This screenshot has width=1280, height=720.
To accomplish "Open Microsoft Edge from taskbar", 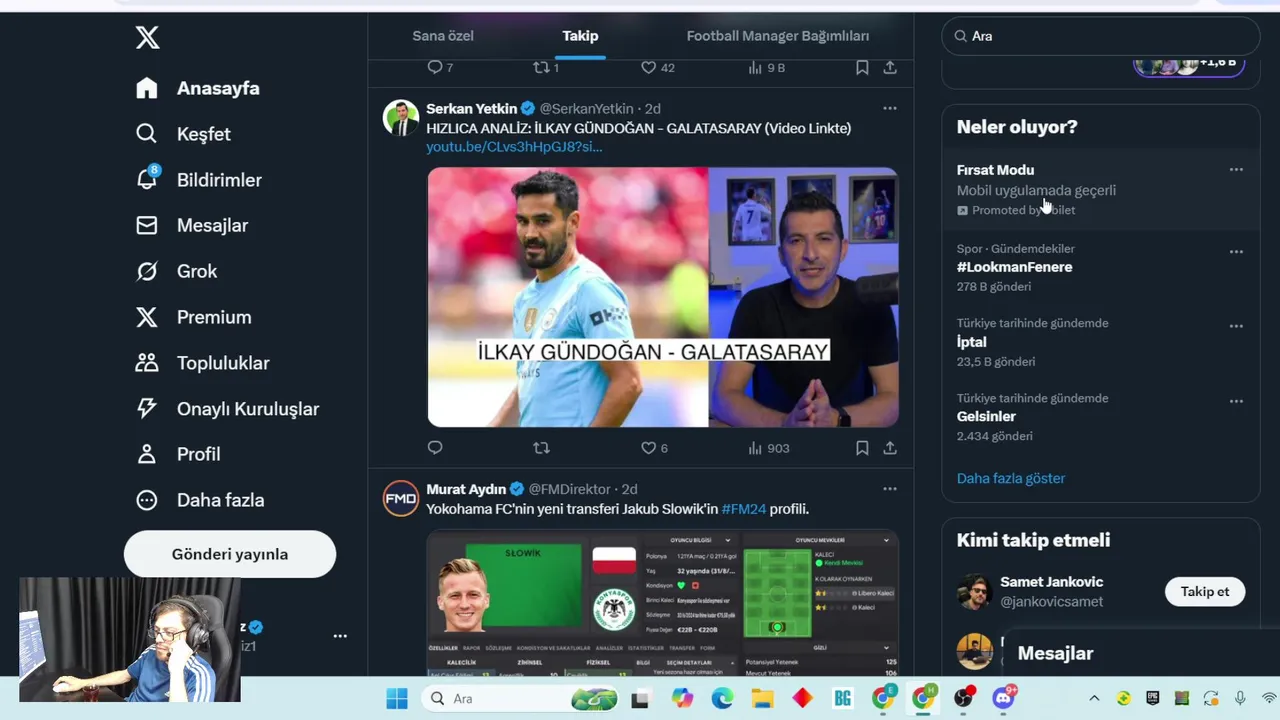I will coord(722,699).
